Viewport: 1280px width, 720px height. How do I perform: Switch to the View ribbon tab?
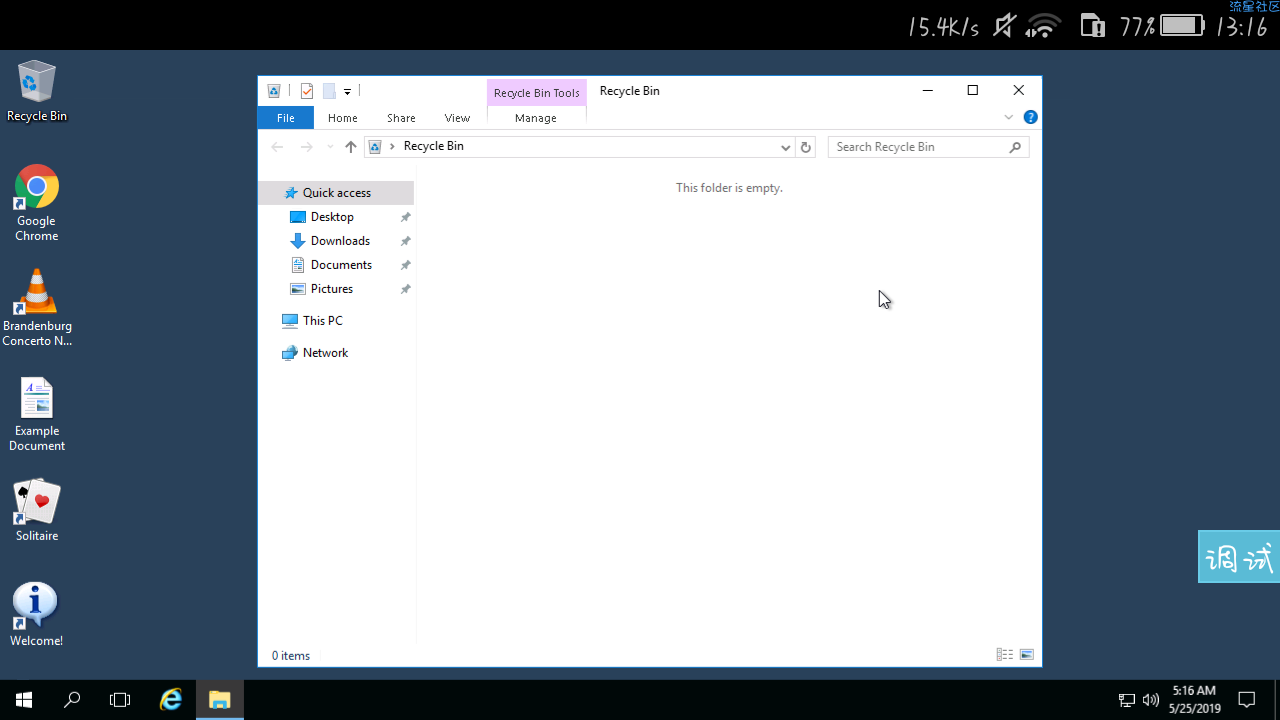tap(457, 118)
